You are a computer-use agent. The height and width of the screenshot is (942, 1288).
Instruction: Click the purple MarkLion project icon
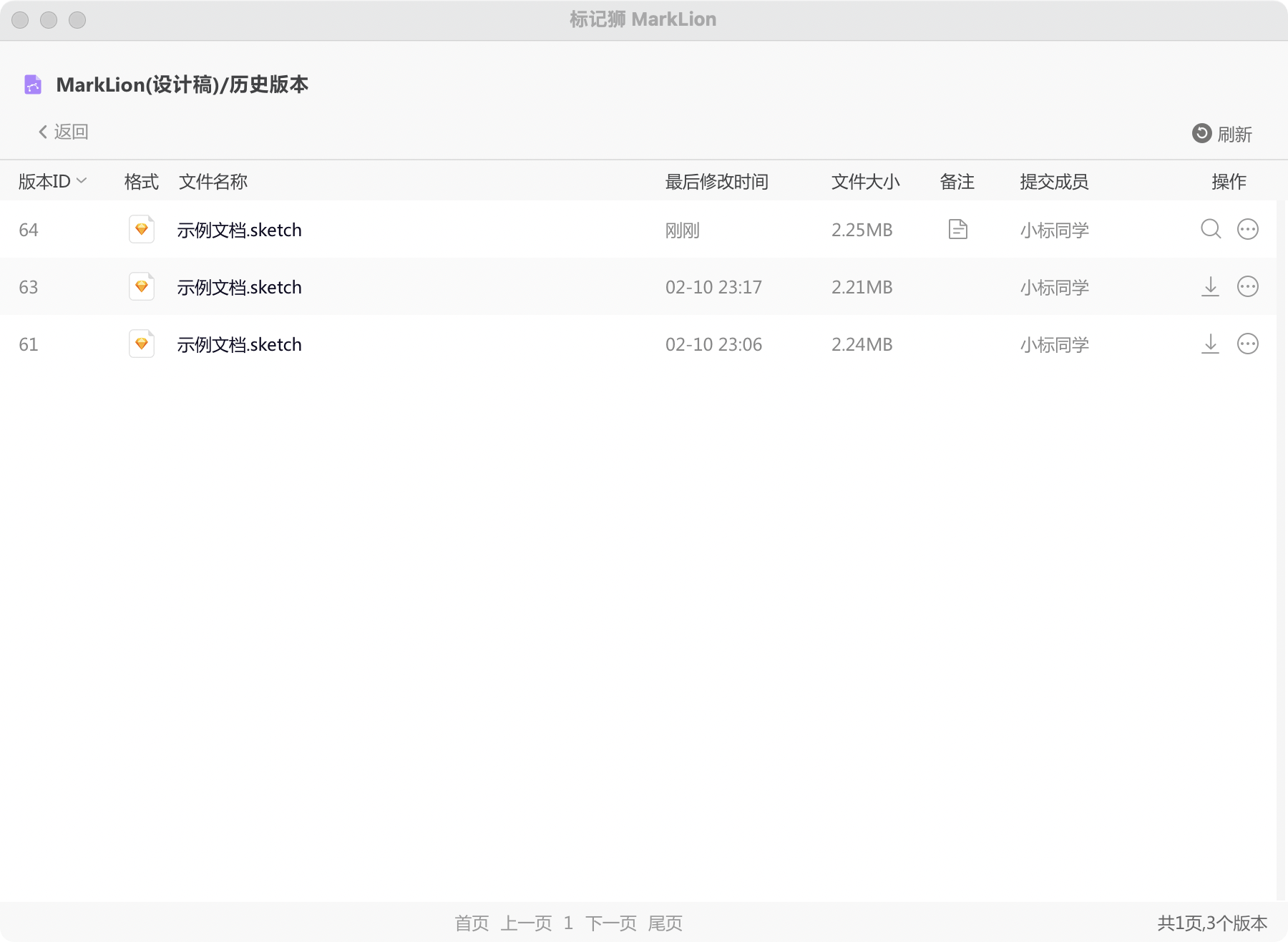coord(33,84)
